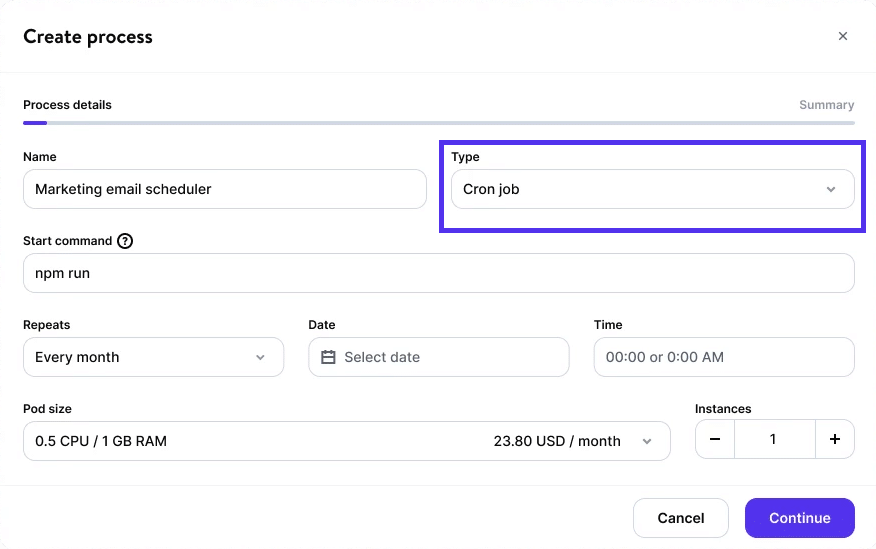Focus the Name field with Marketing email scheduler
Image resolution: width=876 pixels, height=549 pixels.
[x=224, y=189]
